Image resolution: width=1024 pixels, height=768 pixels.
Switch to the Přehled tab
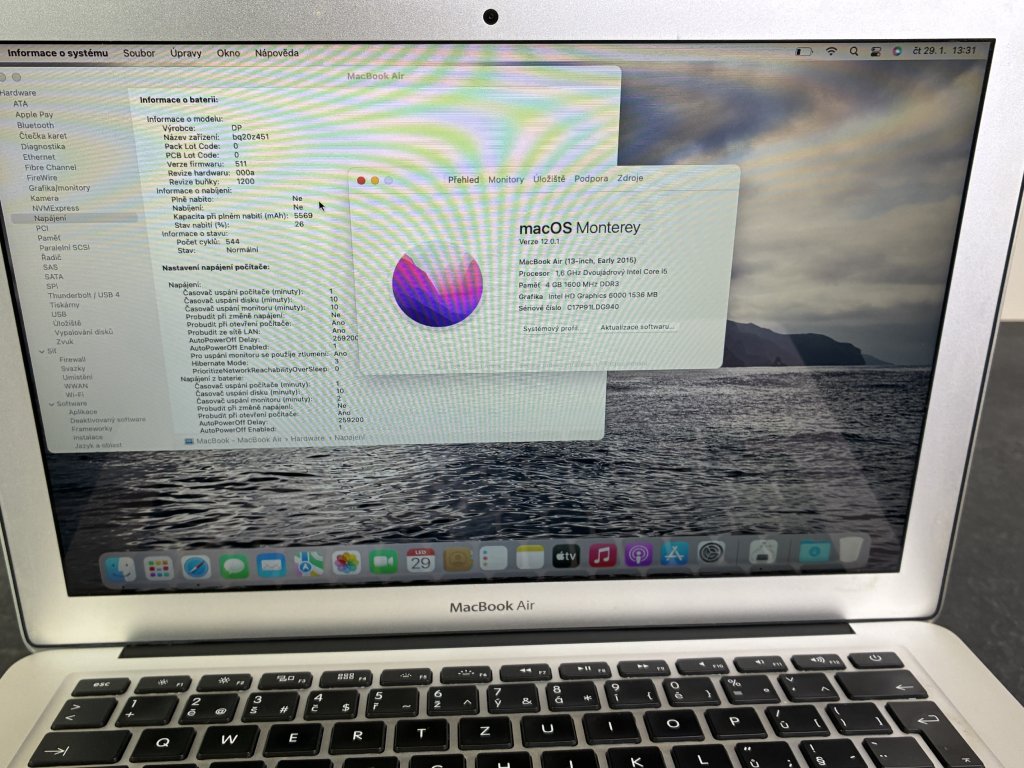point(463,180)
